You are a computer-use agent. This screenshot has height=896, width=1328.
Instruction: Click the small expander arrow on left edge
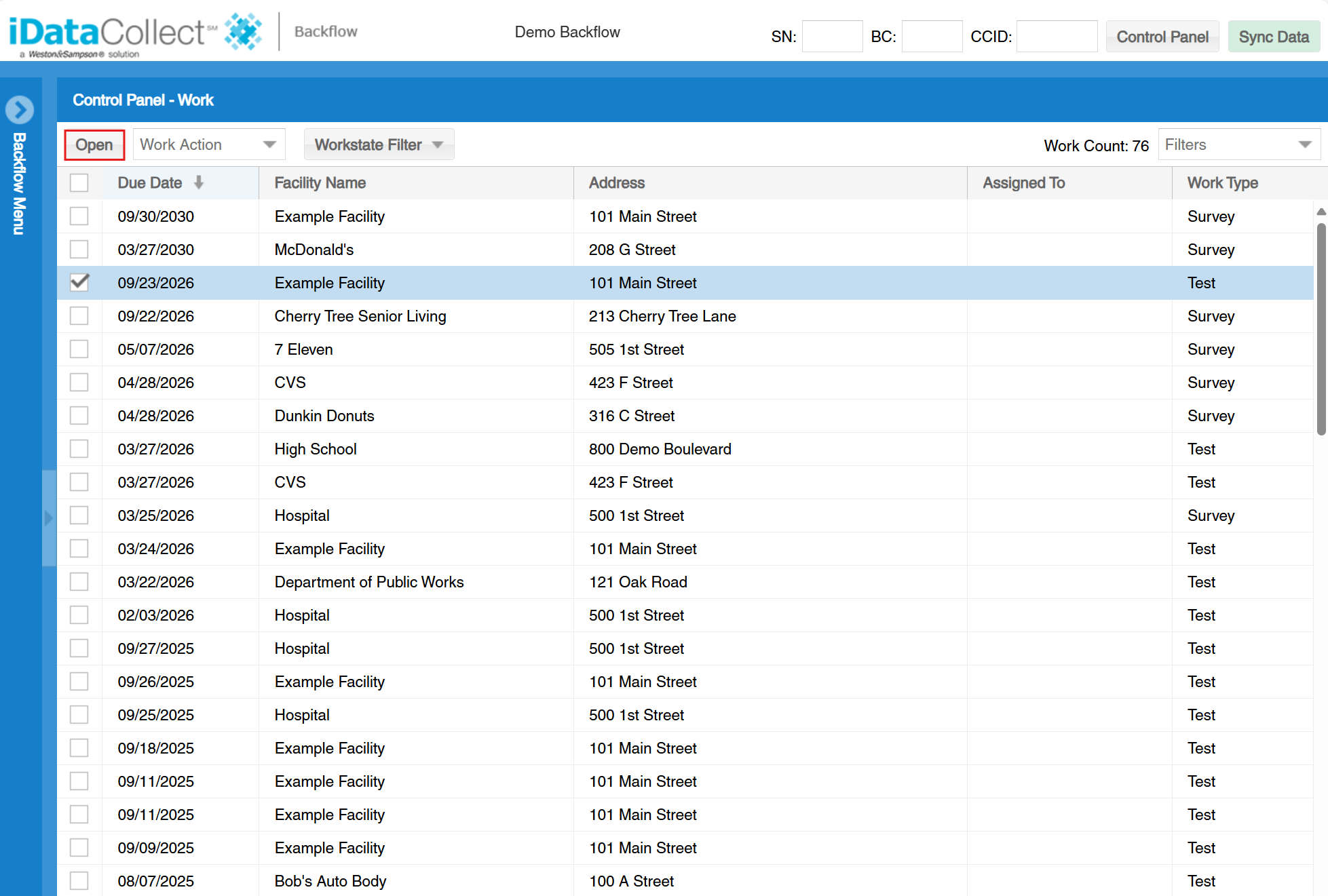coord(49,518)
